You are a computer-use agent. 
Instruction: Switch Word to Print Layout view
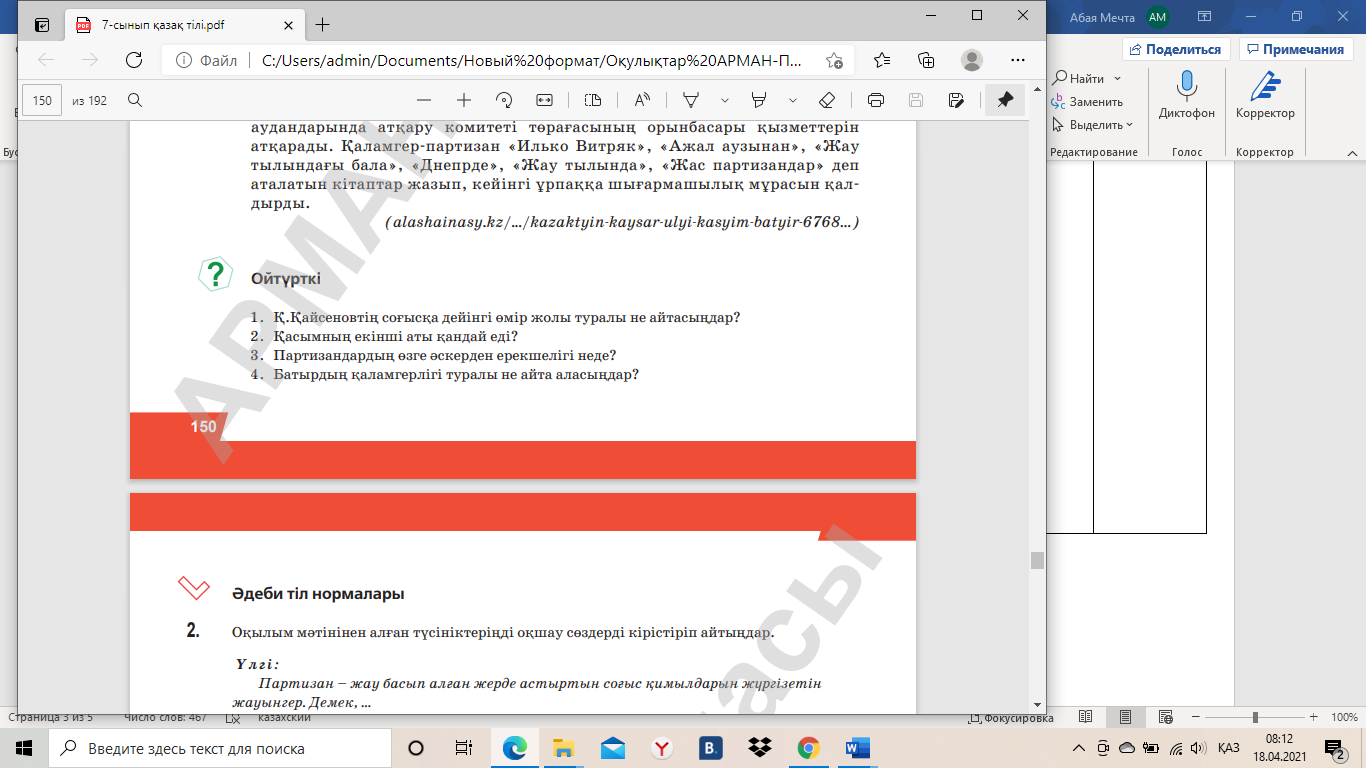(1125, 718)
